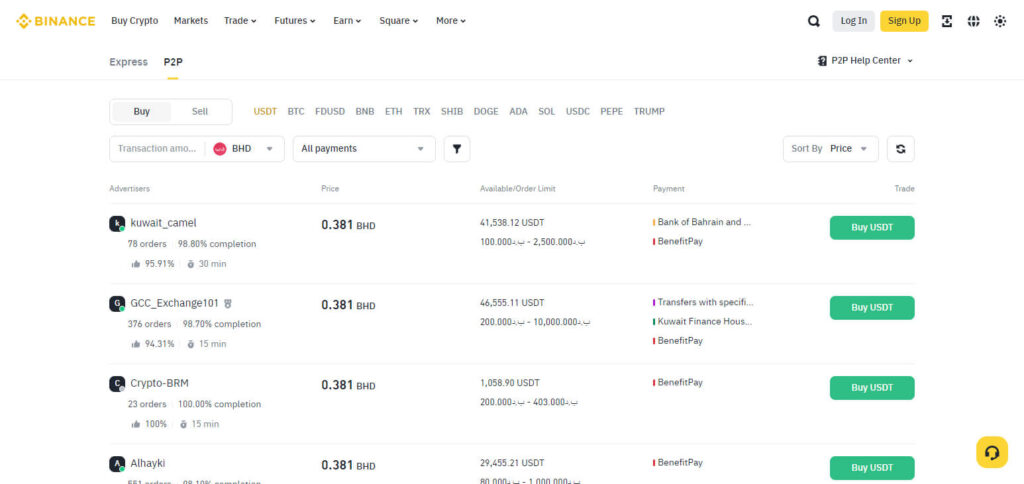Viewport: 1024px width, 484px height.
Task: Select the BNB coin tab
Action: coord(365,112)
